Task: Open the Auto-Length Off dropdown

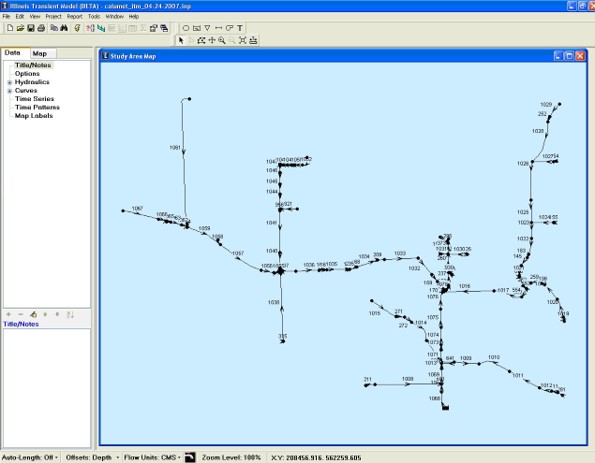Action: pyautogui.click(x=30, y=458)
